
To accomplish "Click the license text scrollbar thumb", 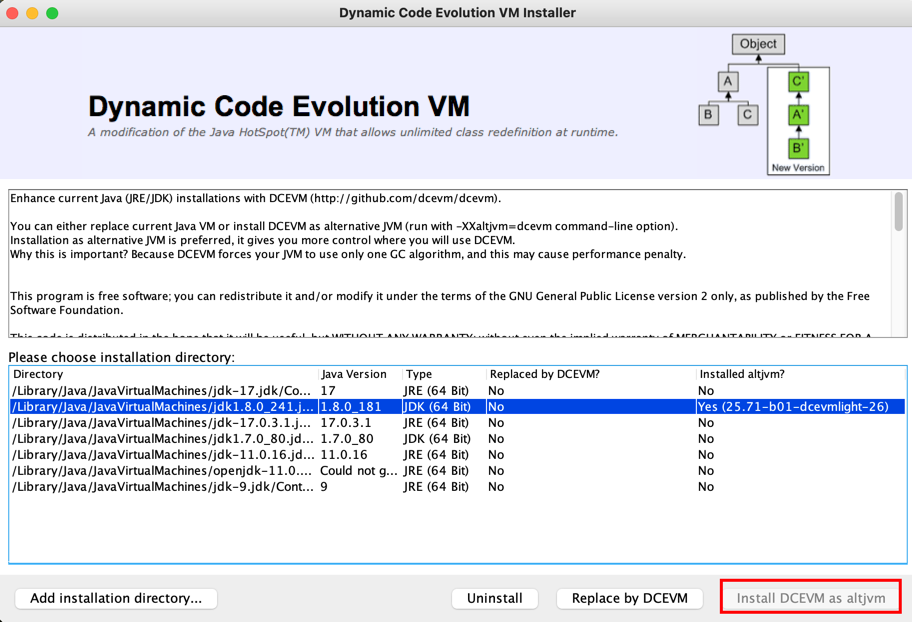I will (x=899, y=212).
